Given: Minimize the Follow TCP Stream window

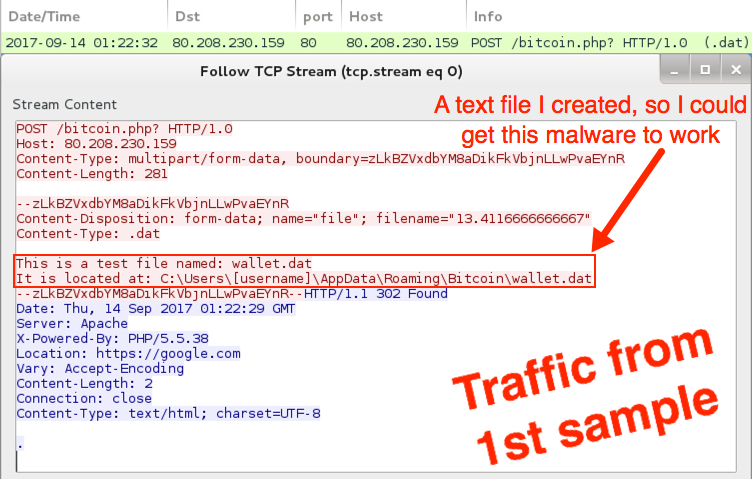Looking at the screenshot, I should [675, 70].
